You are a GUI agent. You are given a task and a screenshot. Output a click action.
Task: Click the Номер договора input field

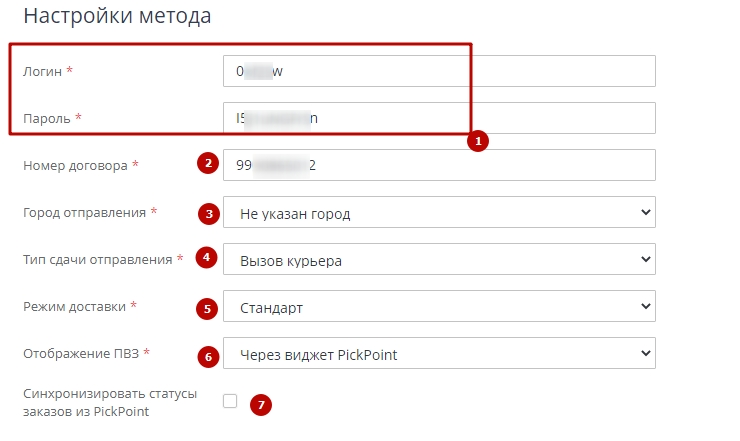click(439, 165)
